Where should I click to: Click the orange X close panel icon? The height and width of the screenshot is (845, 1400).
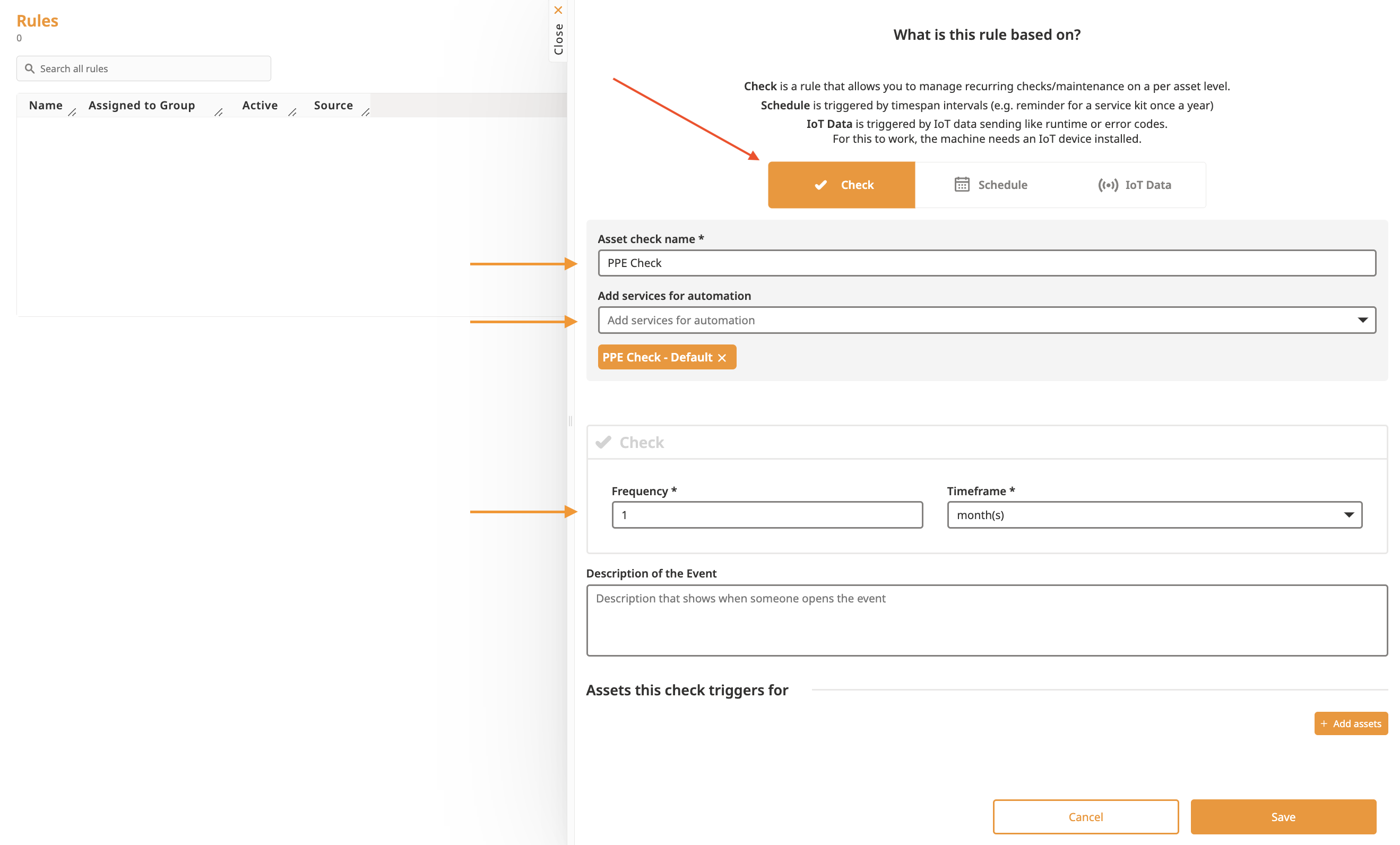[558, 10]
